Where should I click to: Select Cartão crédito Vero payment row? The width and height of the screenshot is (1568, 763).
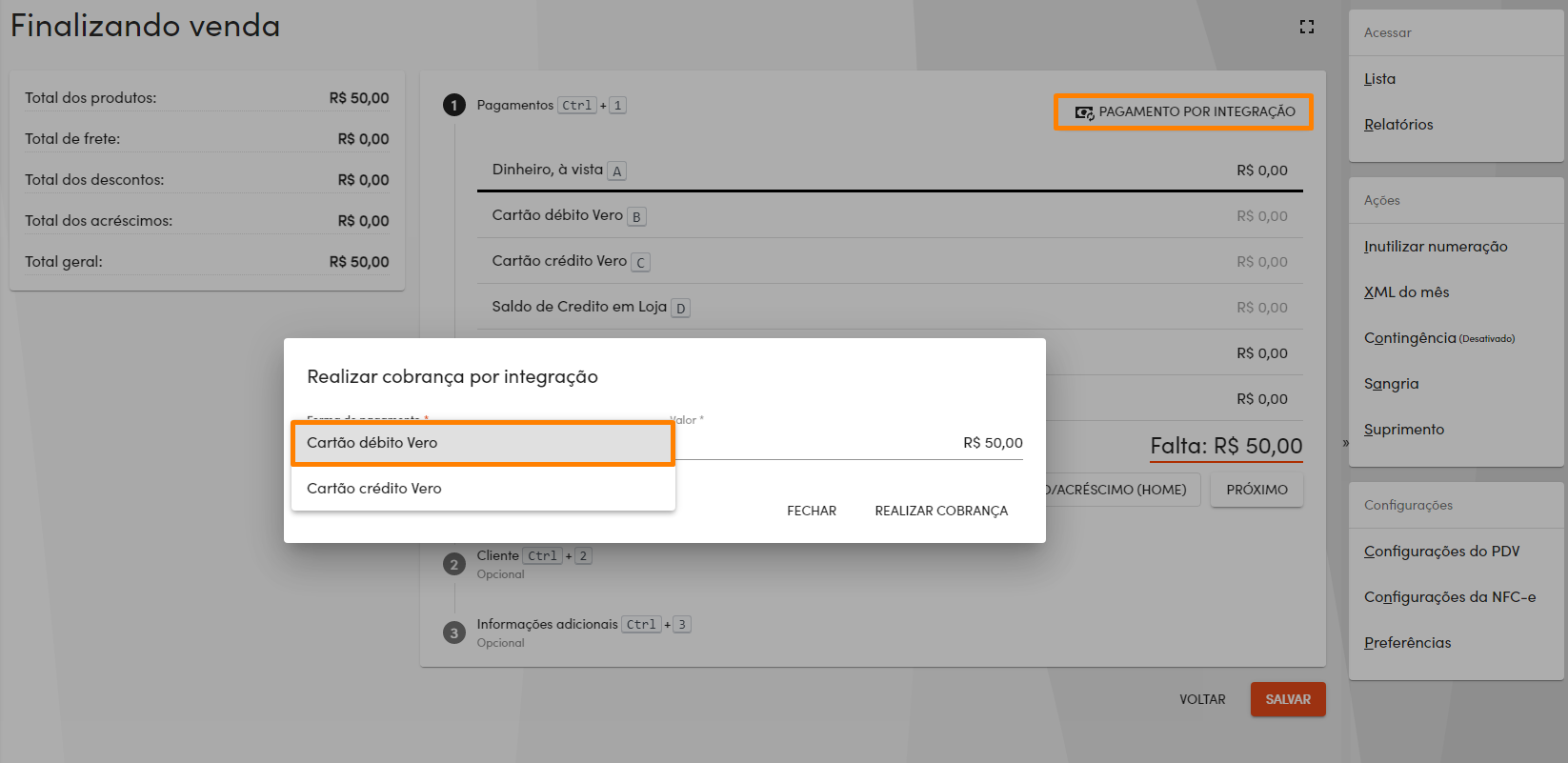[890, 261]
